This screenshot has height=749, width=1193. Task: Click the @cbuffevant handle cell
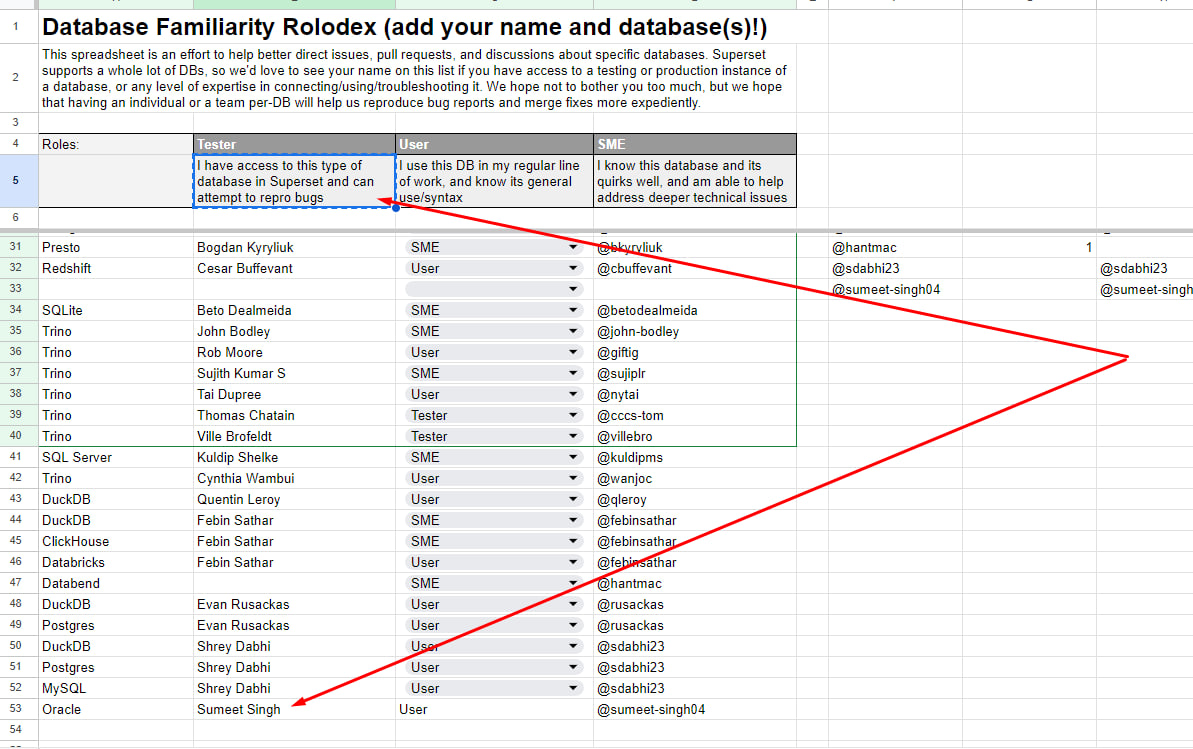click(x=695, y=268)
